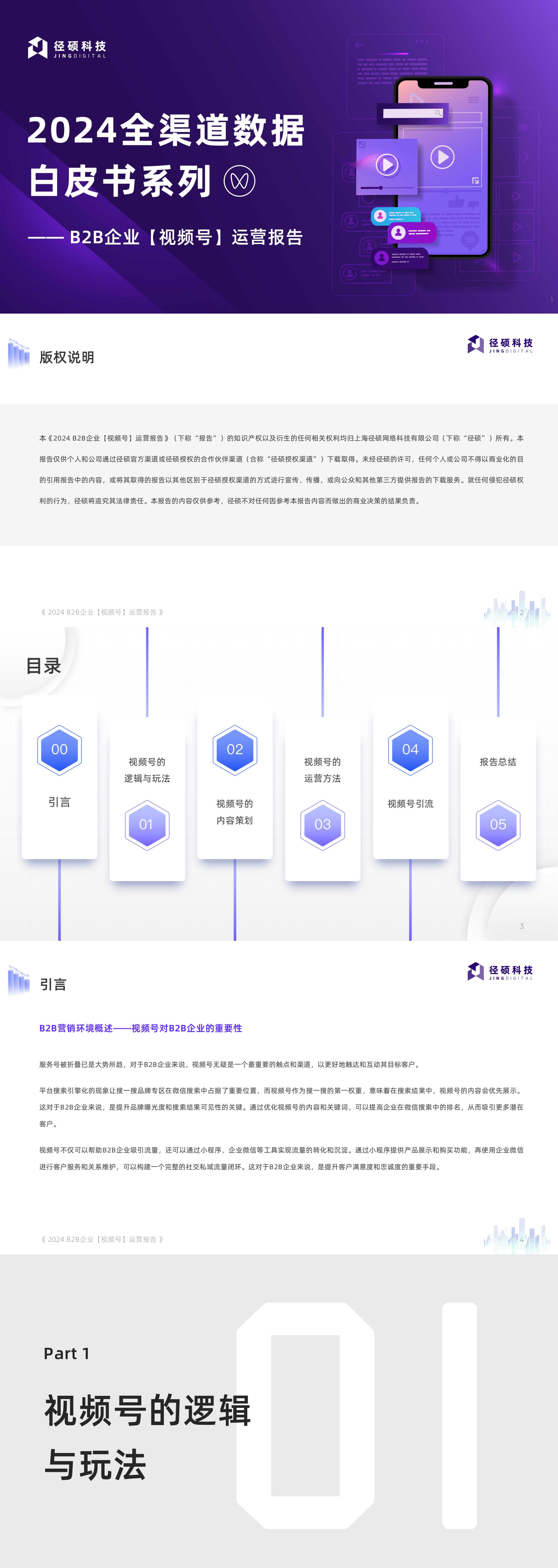Click the 与玩法 section title line
Screen dimensions: 558x1568
[95, 1465]
